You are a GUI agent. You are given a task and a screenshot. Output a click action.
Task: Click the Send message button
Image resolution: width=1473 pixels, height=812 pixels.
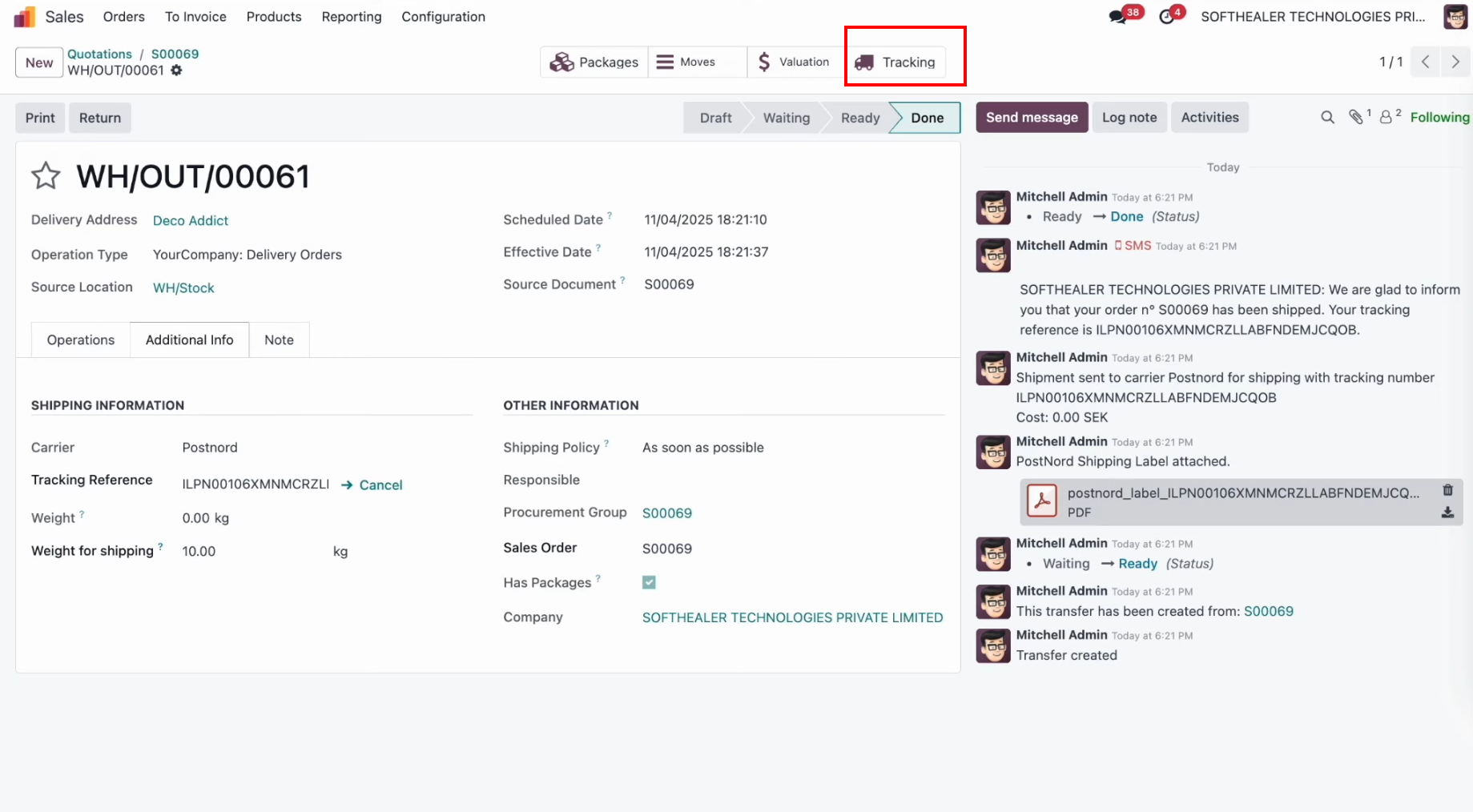(1032, 117)
